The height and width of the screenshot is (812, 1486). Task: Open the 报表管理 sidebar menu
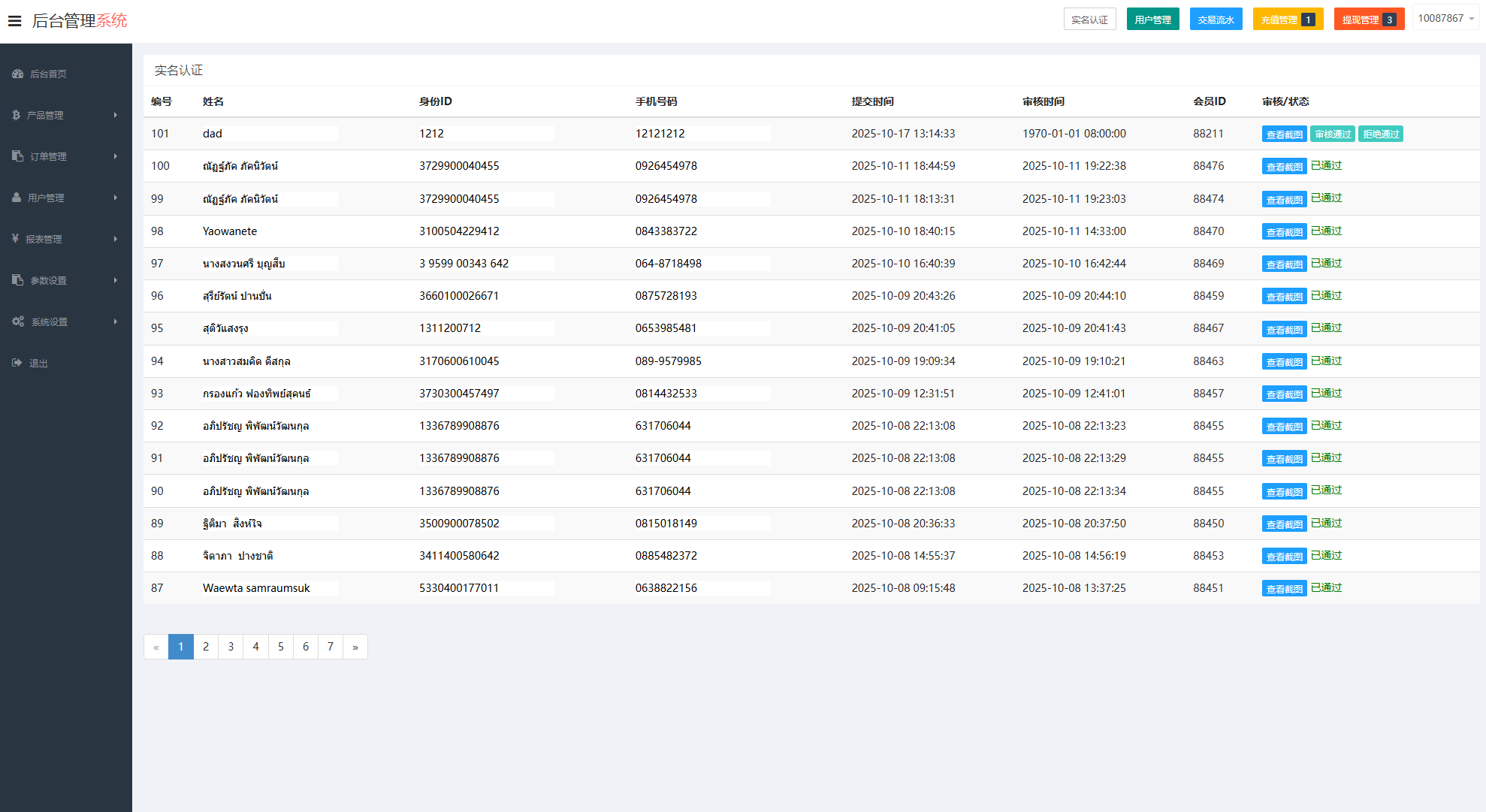[x=44, y=239]
